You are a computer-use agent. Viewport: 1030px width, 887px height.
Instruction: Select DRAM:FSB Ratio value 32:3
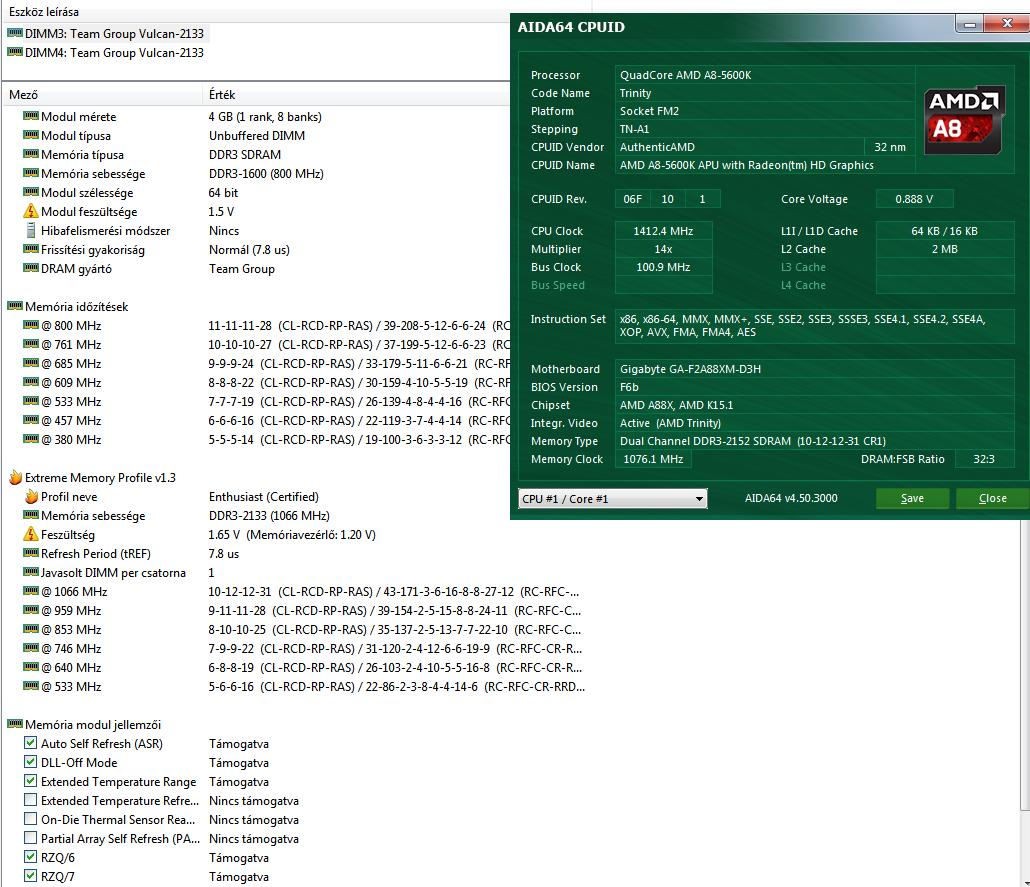pyautogui.click(x=983, y=459)
